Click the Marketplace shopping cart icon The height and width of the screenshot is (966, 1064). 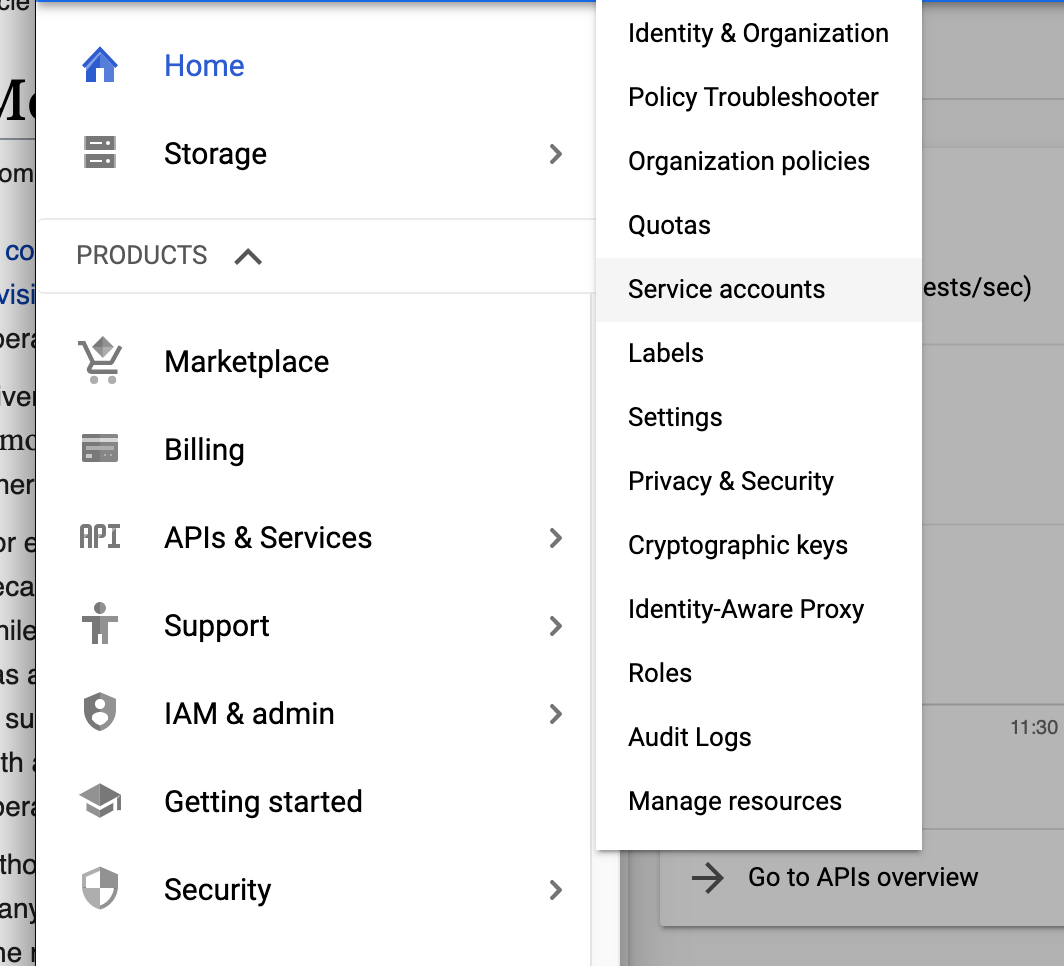(100, 360)
